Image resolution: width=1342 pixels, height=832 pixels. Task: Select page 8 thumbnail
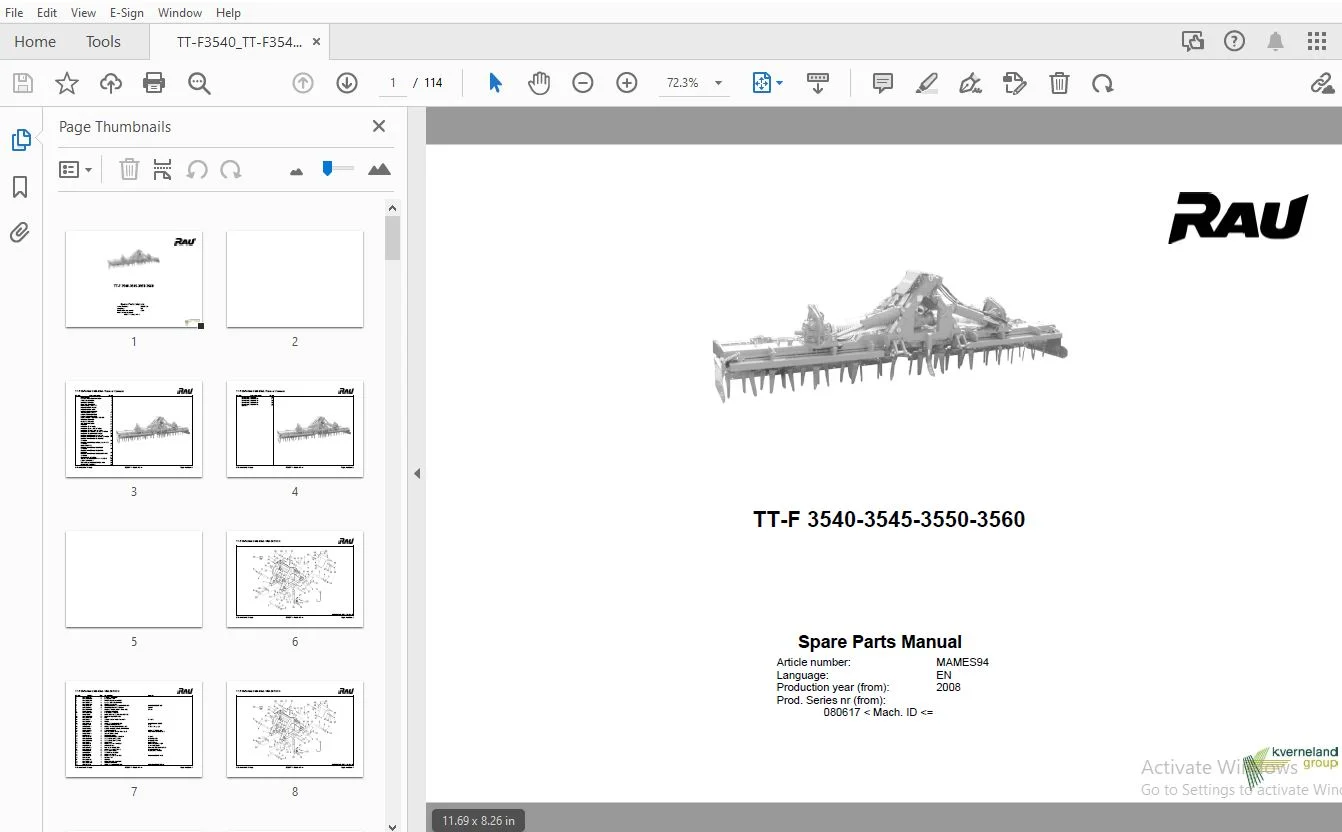[295, 729]
